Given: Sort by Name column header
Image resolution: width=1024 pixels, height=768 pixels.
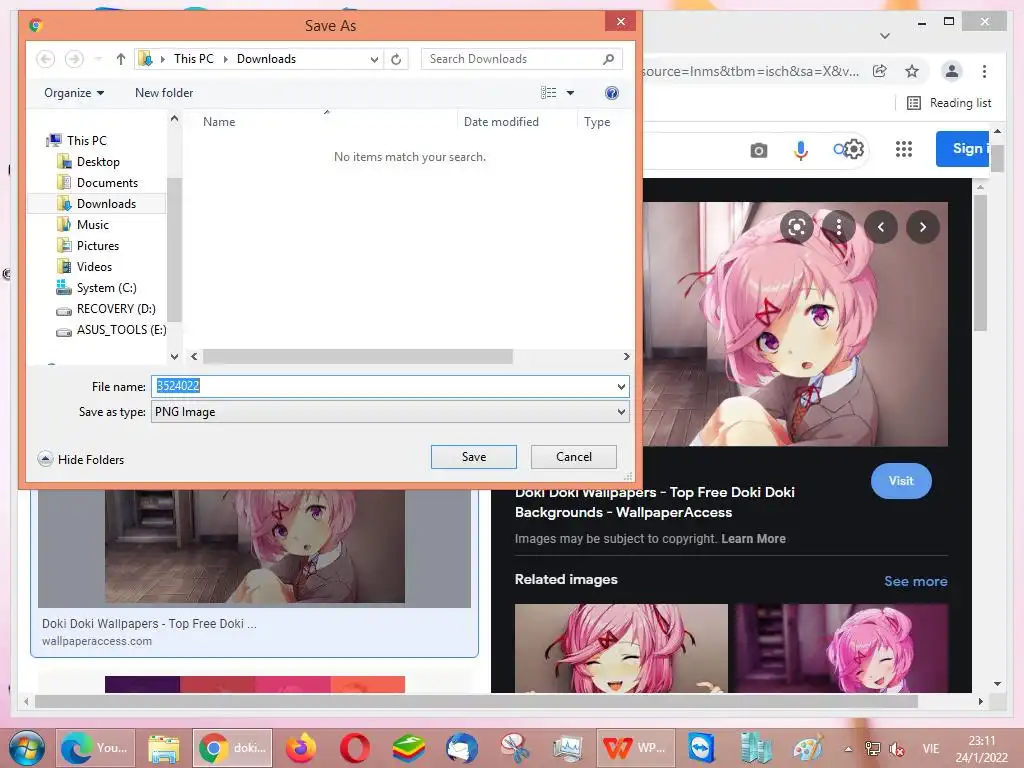Looking at the screenshot, I should coord(219,121).
